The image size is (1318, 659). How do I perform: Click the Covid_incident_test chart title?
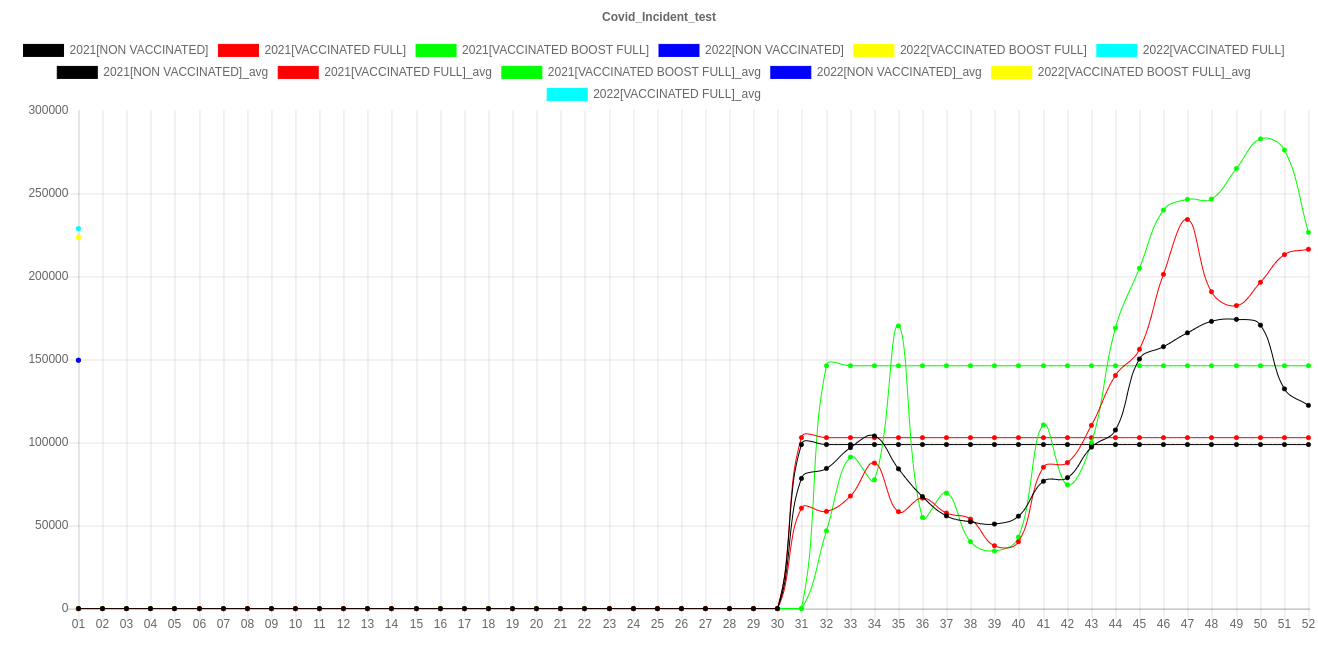pyautogui.click(x=658, y=17)
